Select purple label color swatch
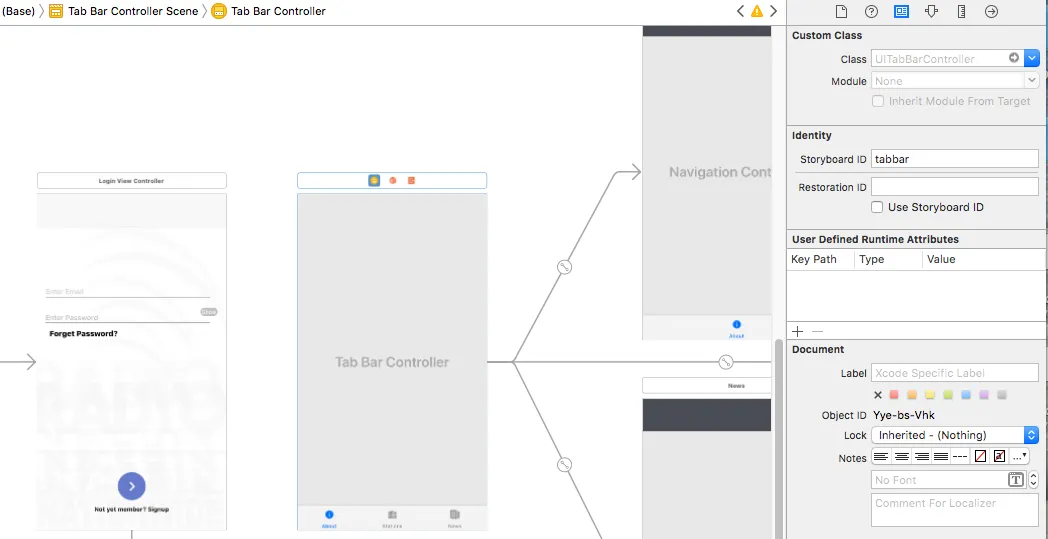The image size is (1048, 539). [984, 395]
